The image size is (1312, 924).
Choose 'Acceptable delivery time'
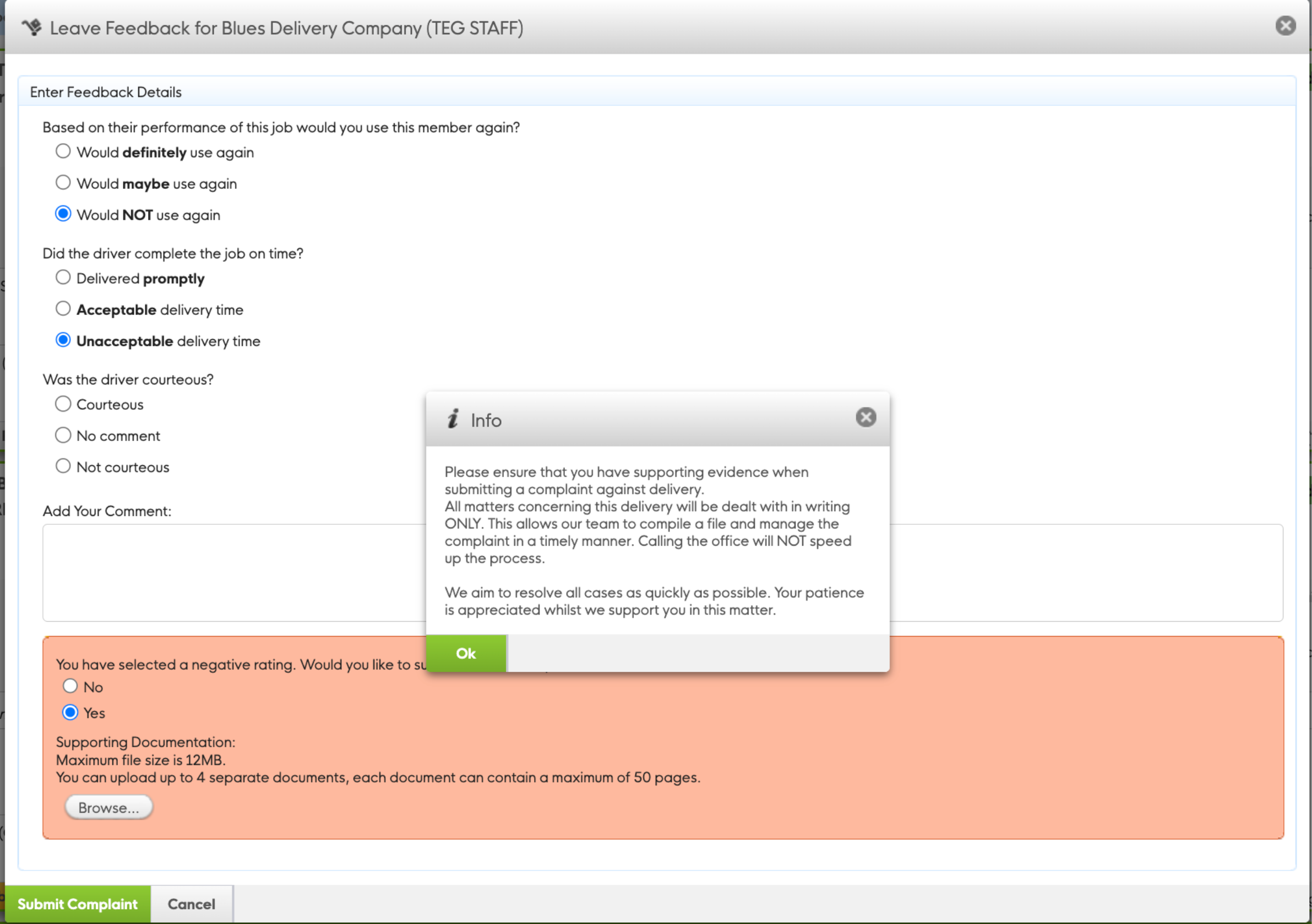63,309
